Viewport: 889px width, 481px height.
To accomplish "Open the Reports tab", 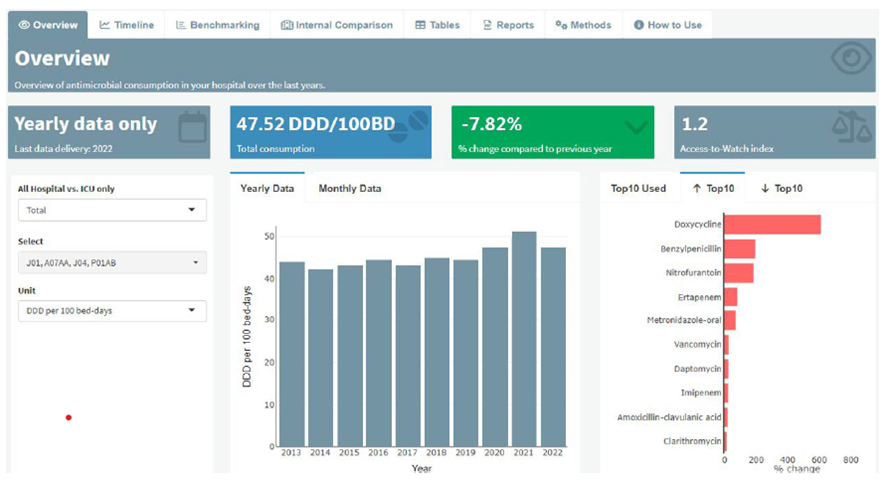I will click(507, 25).
